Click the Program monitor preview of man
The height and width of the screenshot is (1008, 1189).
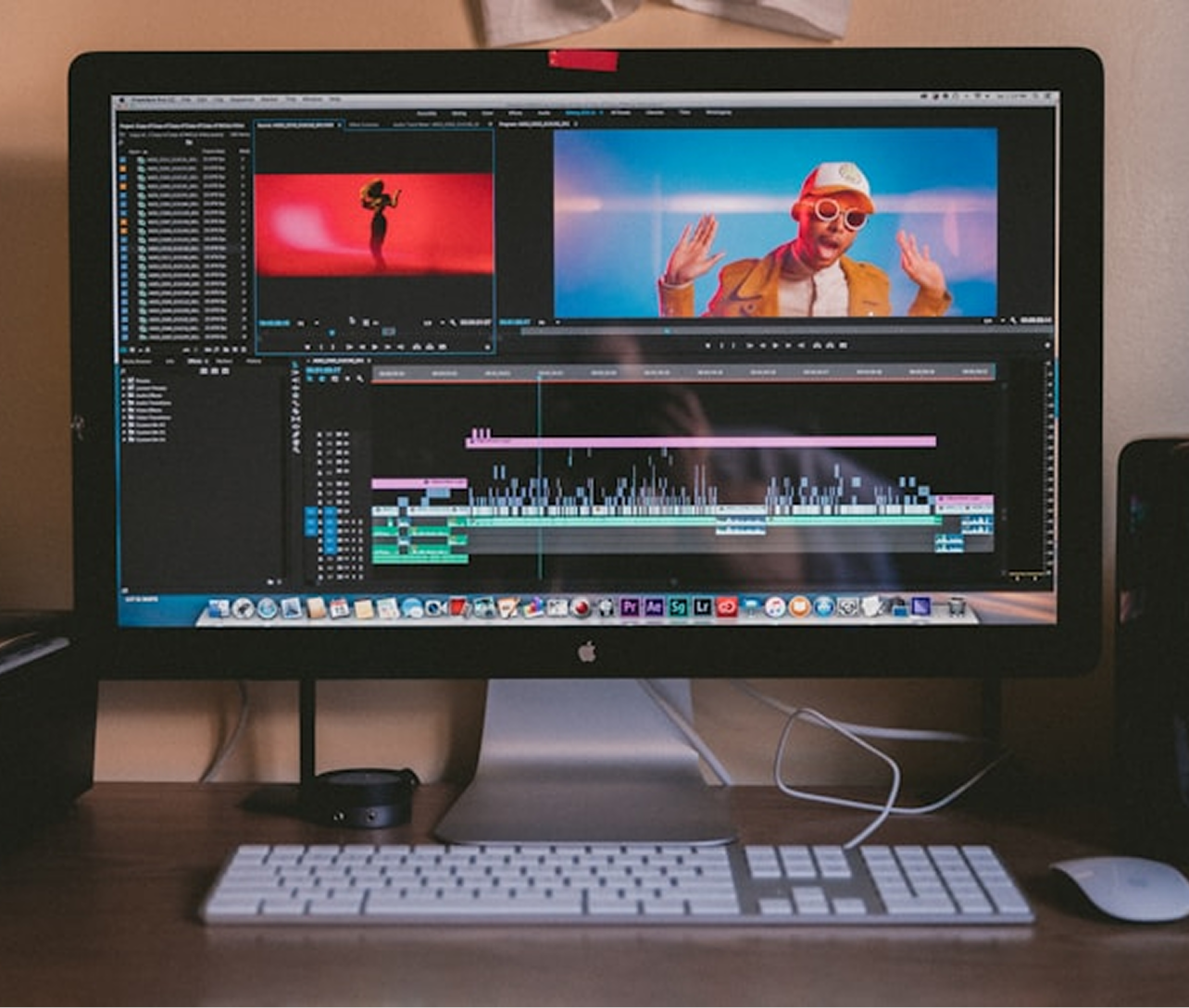click(775, 223)
